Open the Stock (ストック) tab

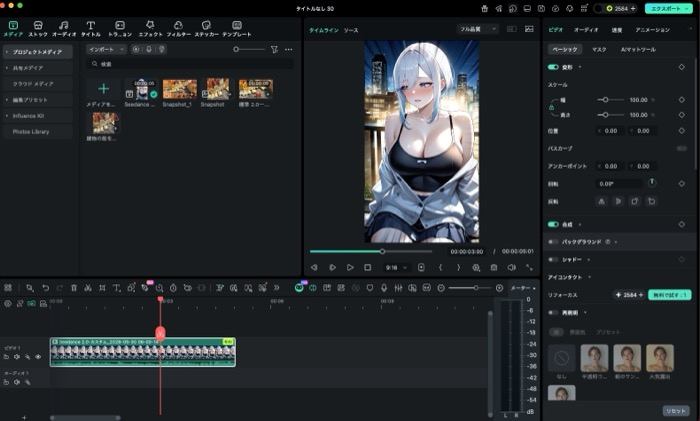coord(38,29)
